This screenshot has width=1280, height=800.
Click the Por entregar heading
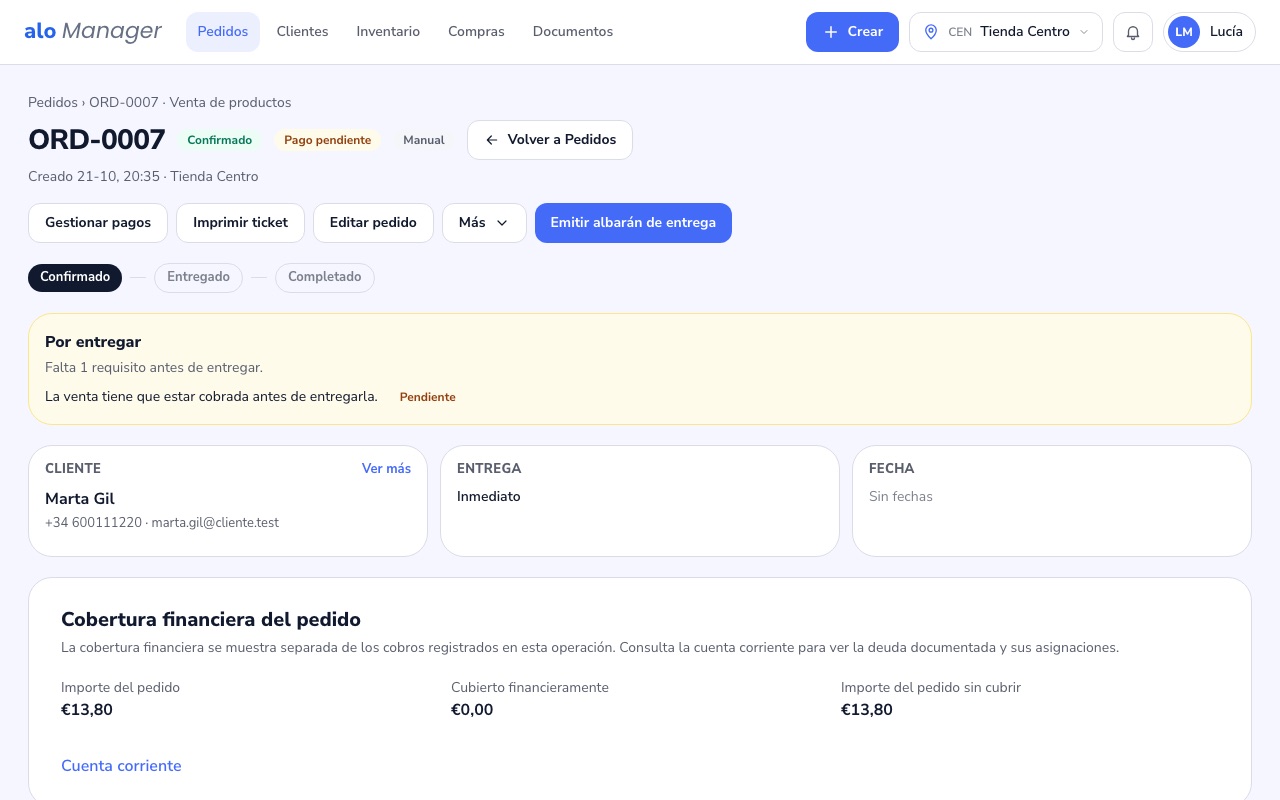(x=93, y=342)
